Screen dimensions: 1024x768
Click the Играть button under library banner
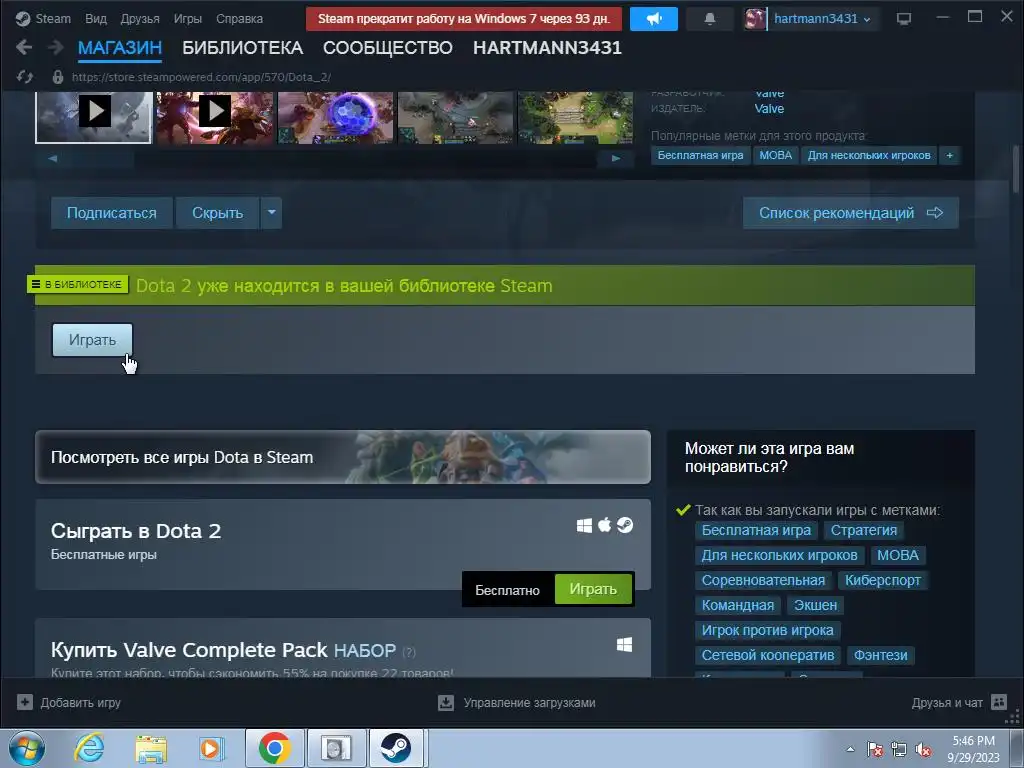pyautogui.click(x=92, y=340)
